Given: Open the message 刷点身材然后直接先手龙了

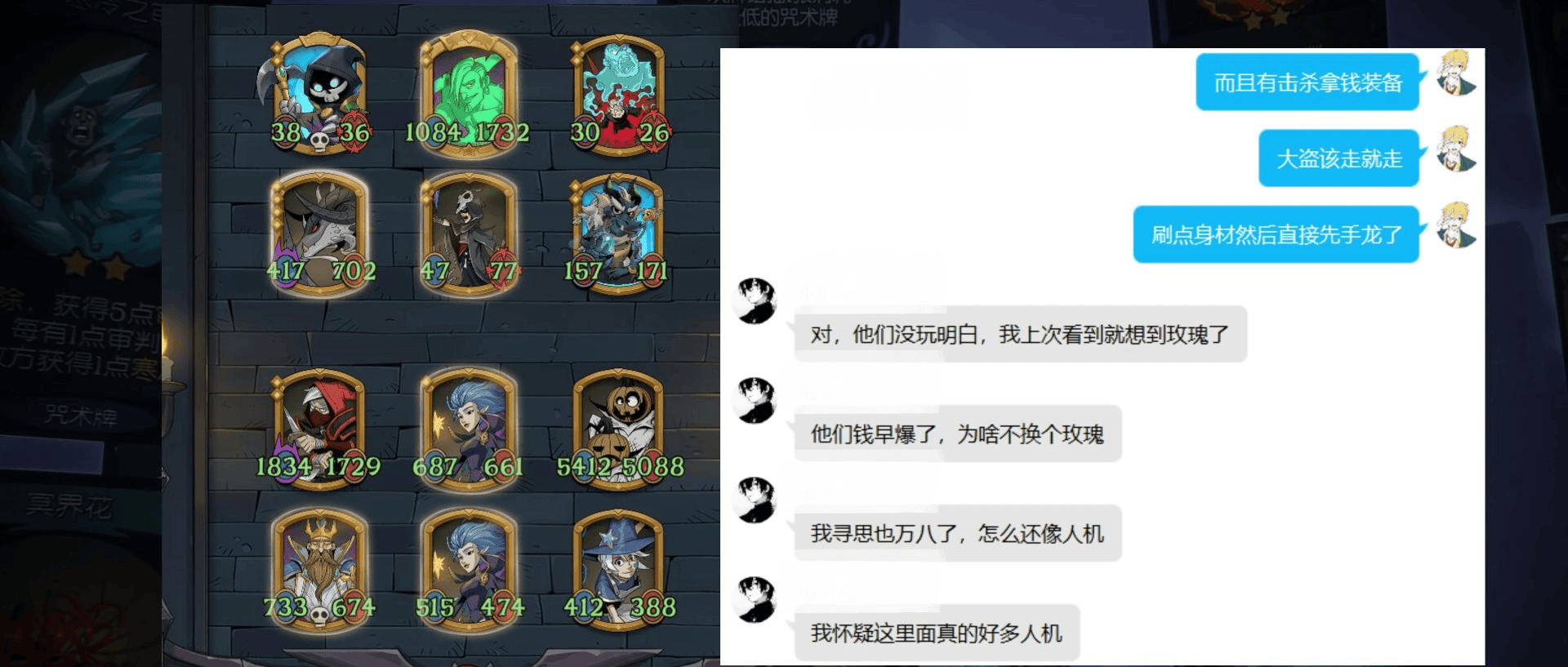Looking at the screenshot, I should [1276, 234].
